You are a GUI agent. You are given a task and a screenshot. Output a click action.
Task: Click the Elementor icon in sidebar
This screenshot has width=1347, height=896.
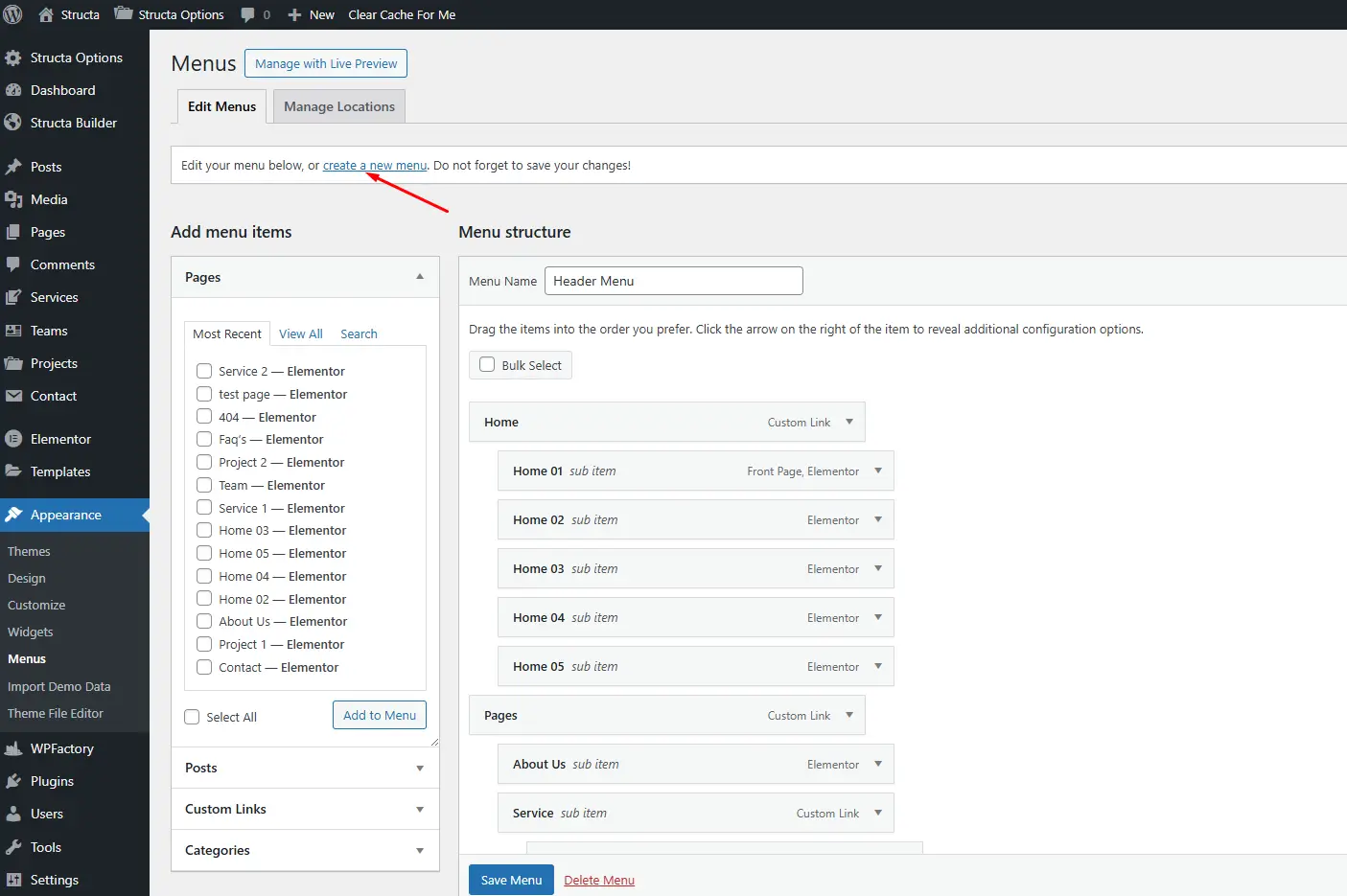tap(13, 439)
